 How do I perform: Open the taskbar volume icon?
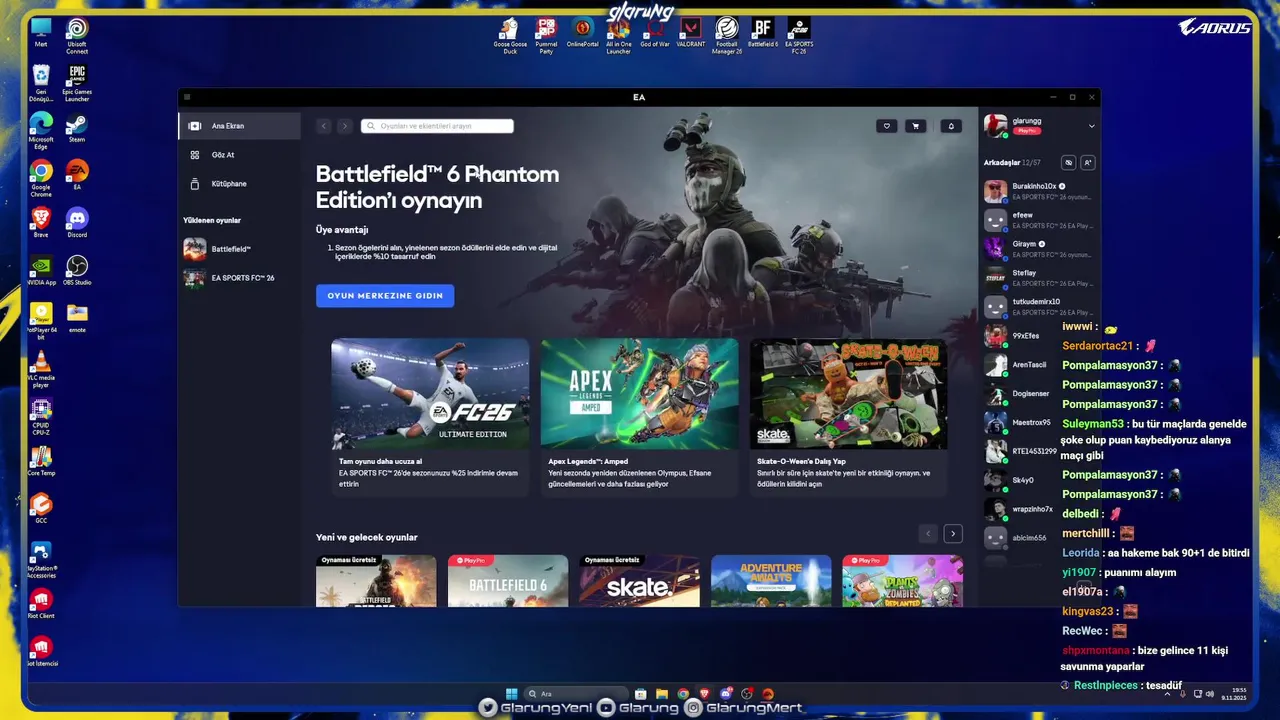click(x=1211, y=693)
